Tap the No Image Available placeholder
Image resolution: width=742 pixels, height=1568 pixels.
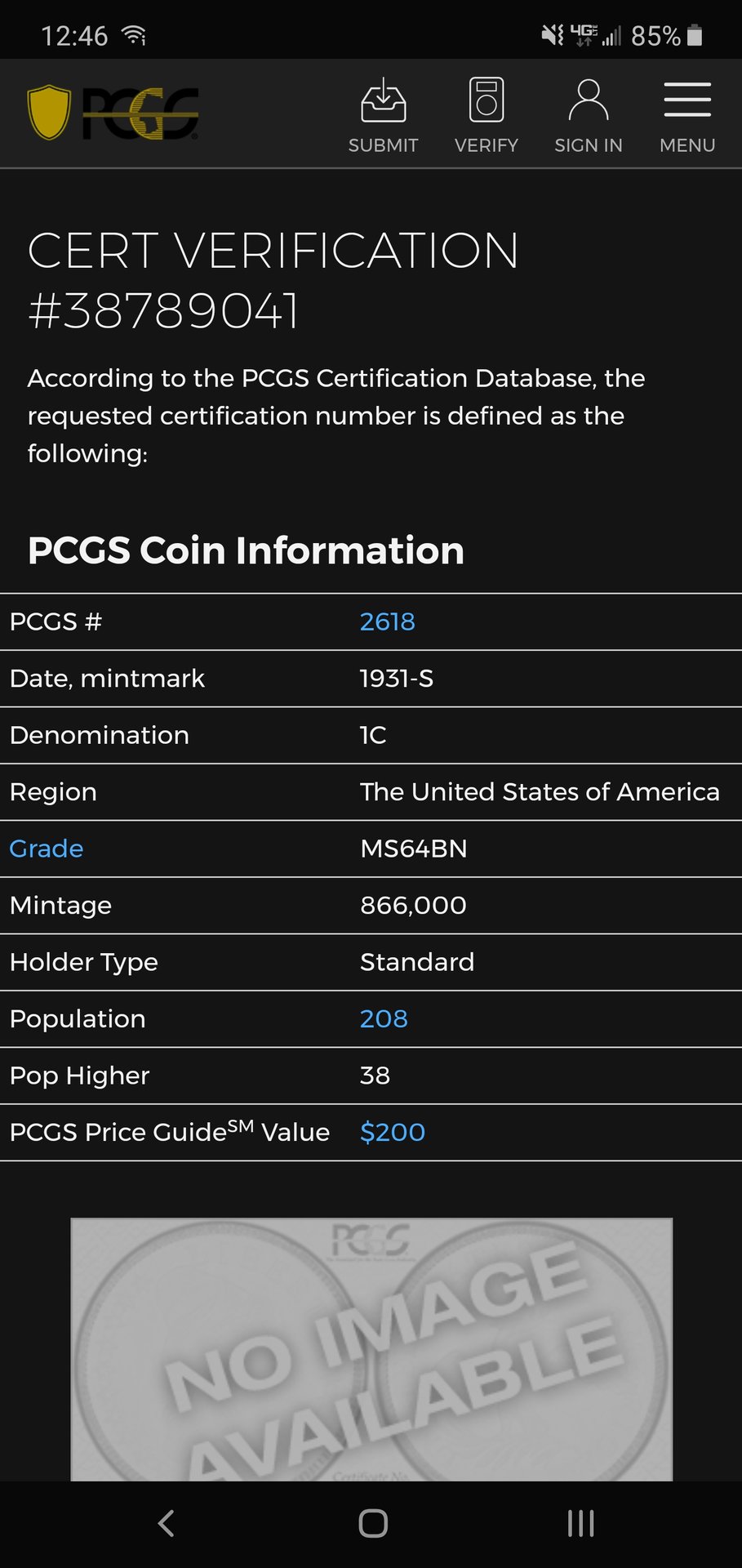(x=371, y=1349)
